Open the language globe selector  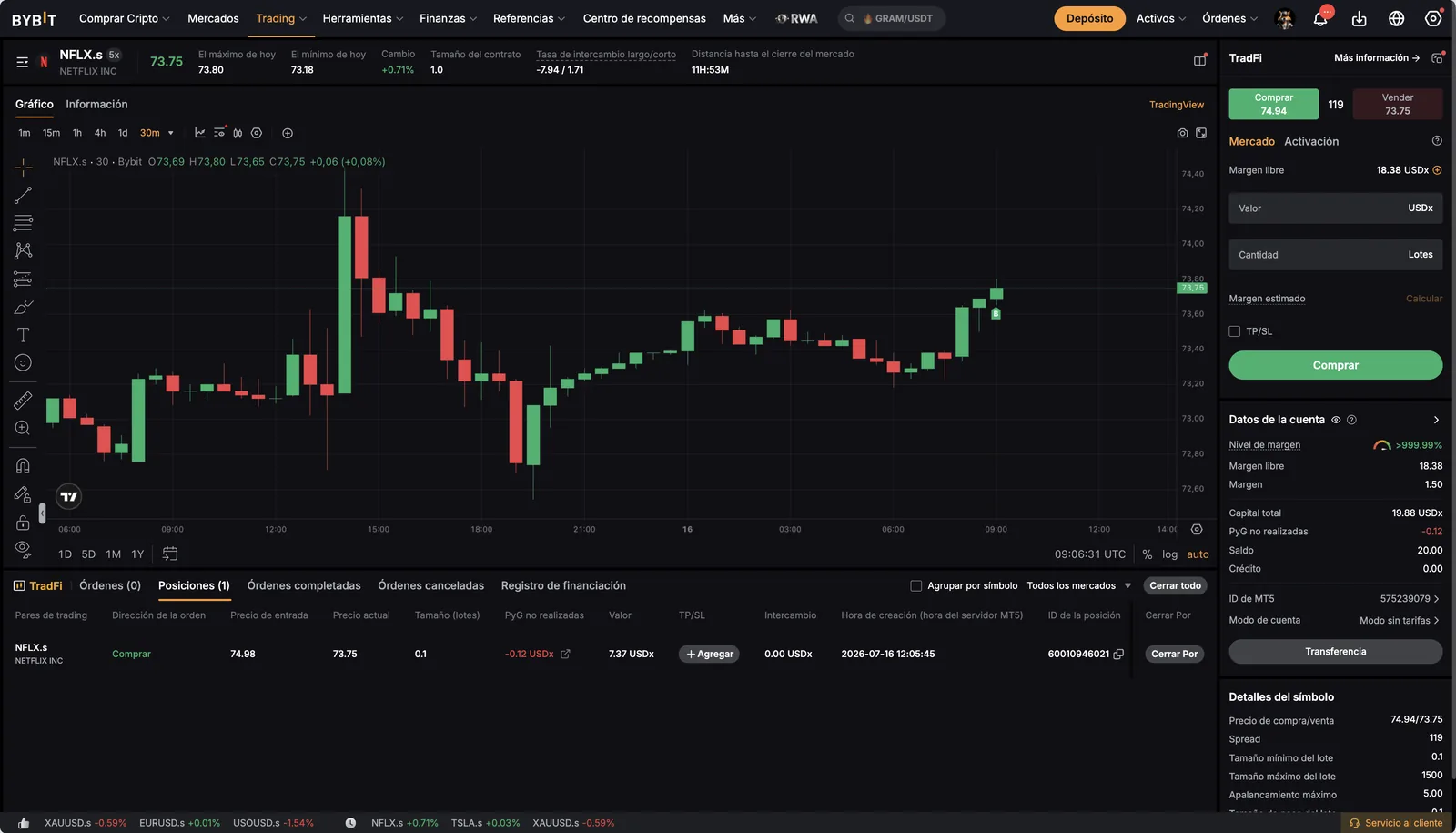1397,18
